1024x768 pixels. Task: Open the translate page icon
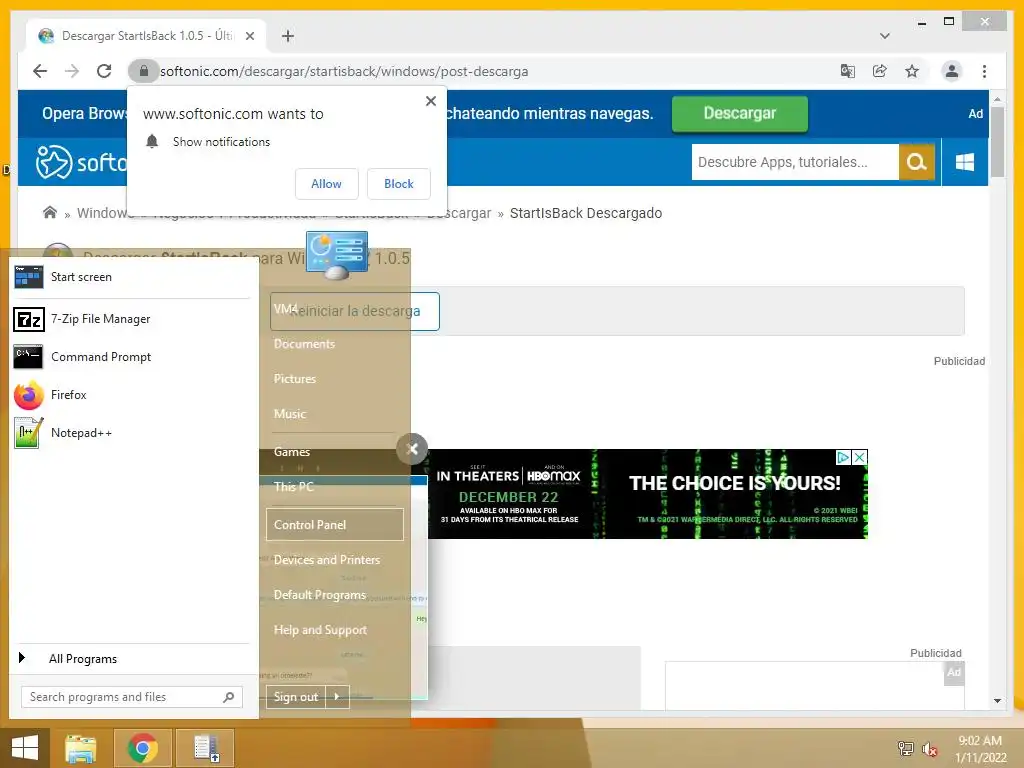coord(848,71)
